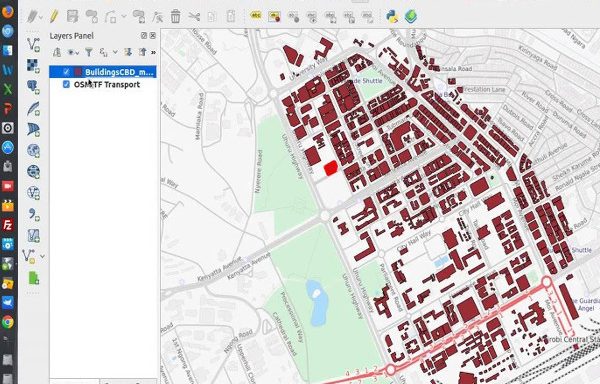
Task: Expand all layers in Layers Panel
Action: click(128, 52)
